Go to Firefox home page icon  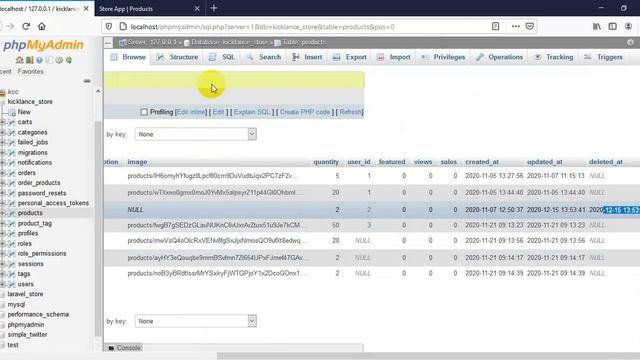(x=42, y=27)
